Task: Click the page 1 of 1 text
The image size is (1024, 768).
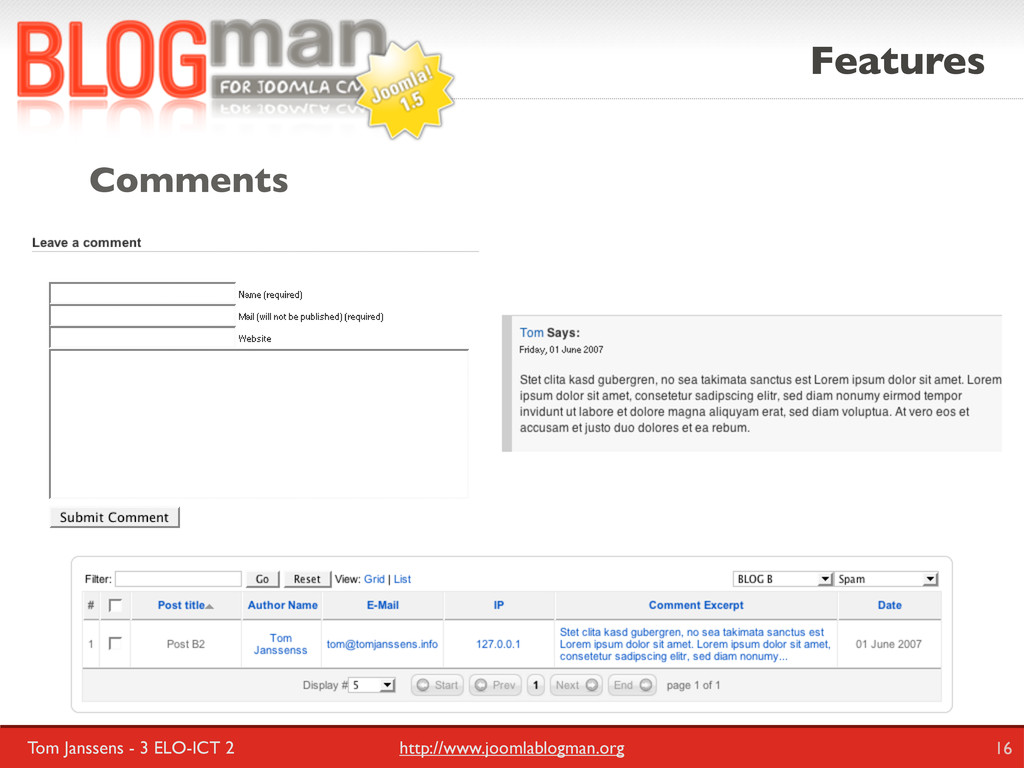Action: point(694,685)
